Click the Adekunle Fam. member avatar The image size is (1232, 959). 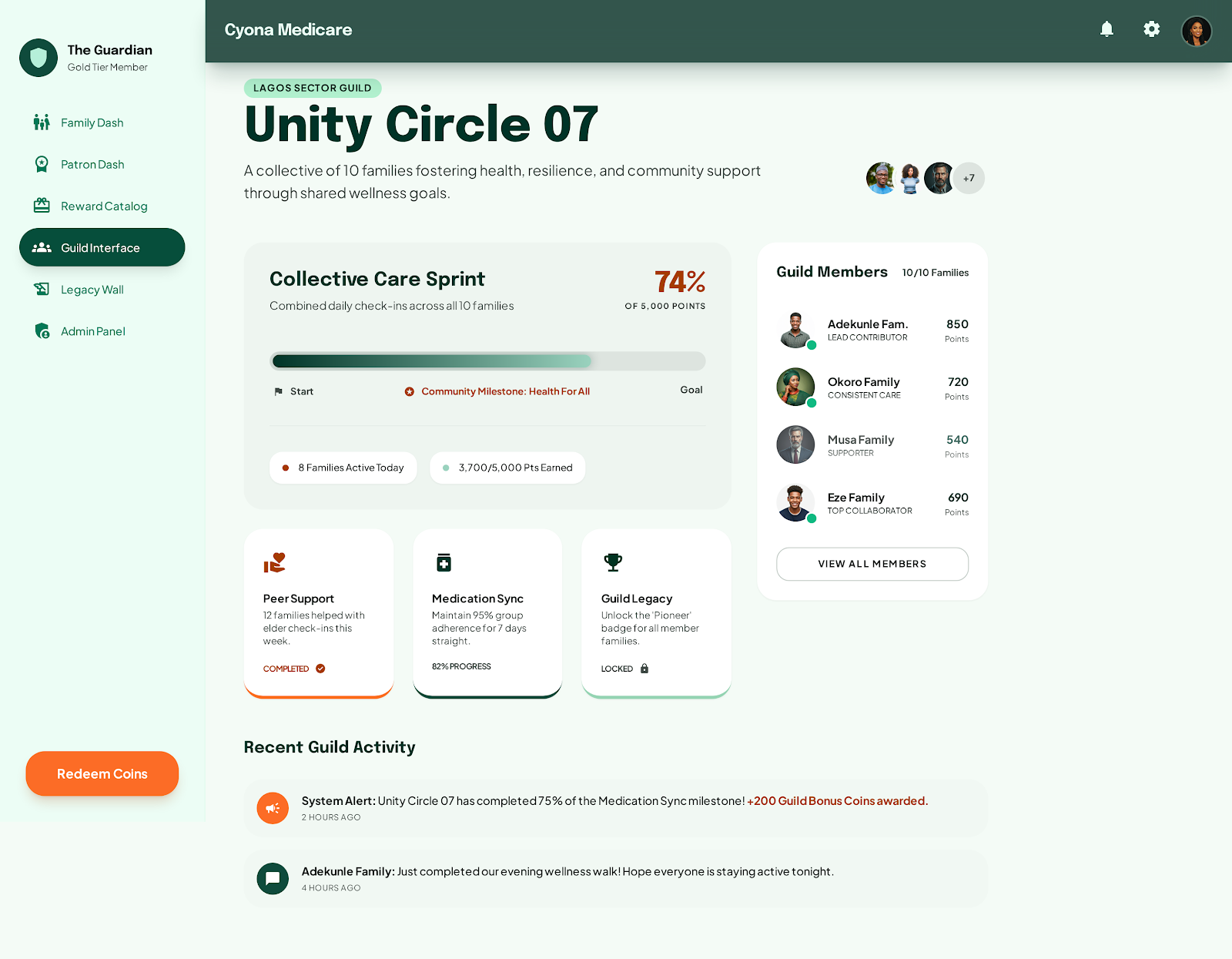click(795, 329)
